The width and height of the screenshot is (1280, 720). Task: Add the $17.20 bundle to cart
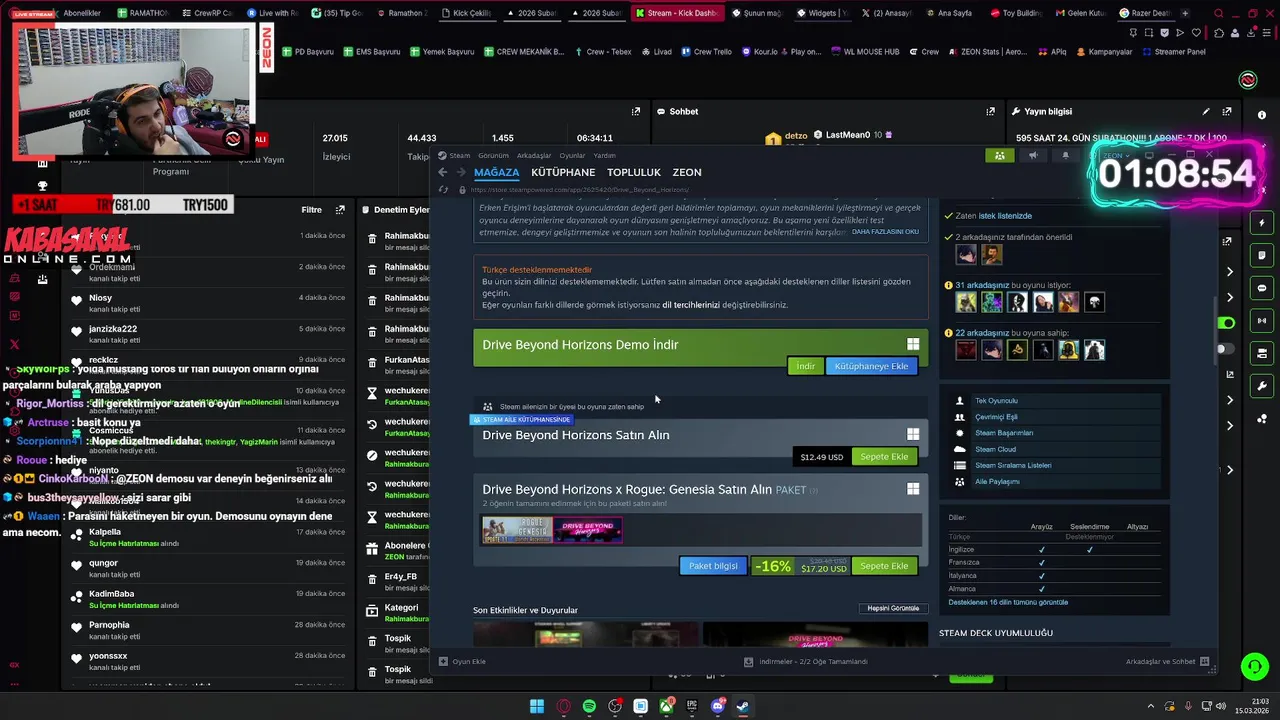click(x=884, y=566)
